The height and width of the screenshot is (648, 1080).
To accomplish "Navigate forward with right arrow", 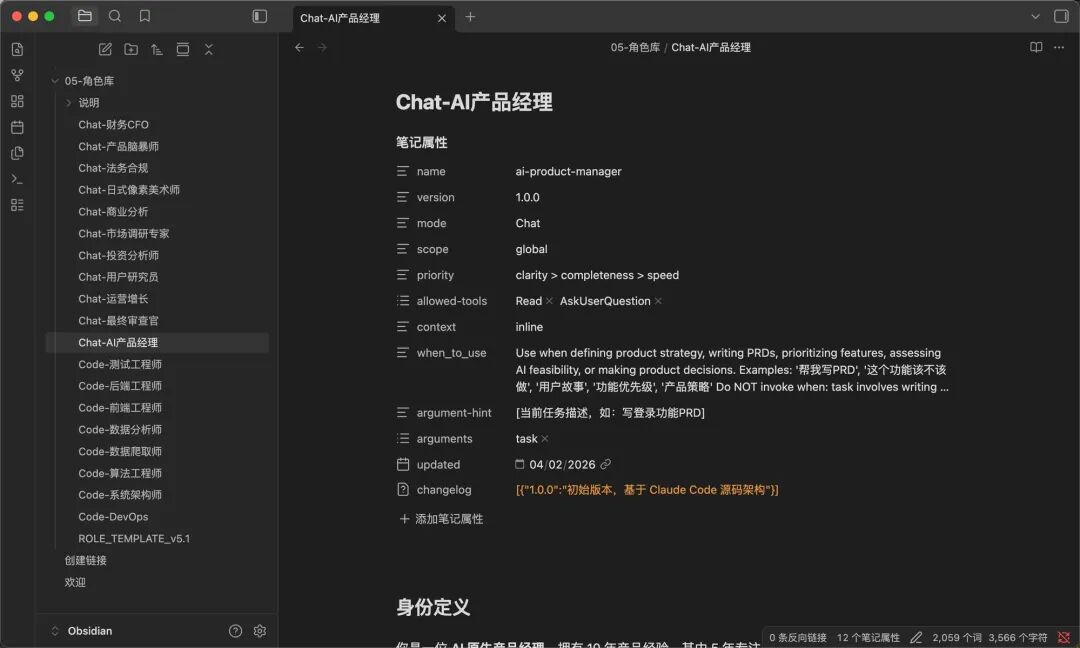I will (x=322, y=48).
